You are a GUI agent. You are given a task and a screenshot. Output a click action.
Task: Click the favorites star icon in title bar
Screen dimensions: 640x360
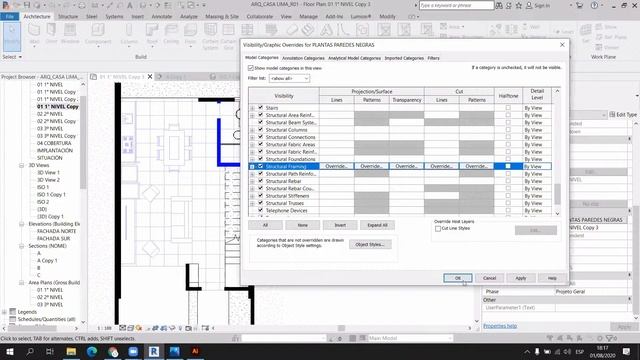click(x=518, y=5)
